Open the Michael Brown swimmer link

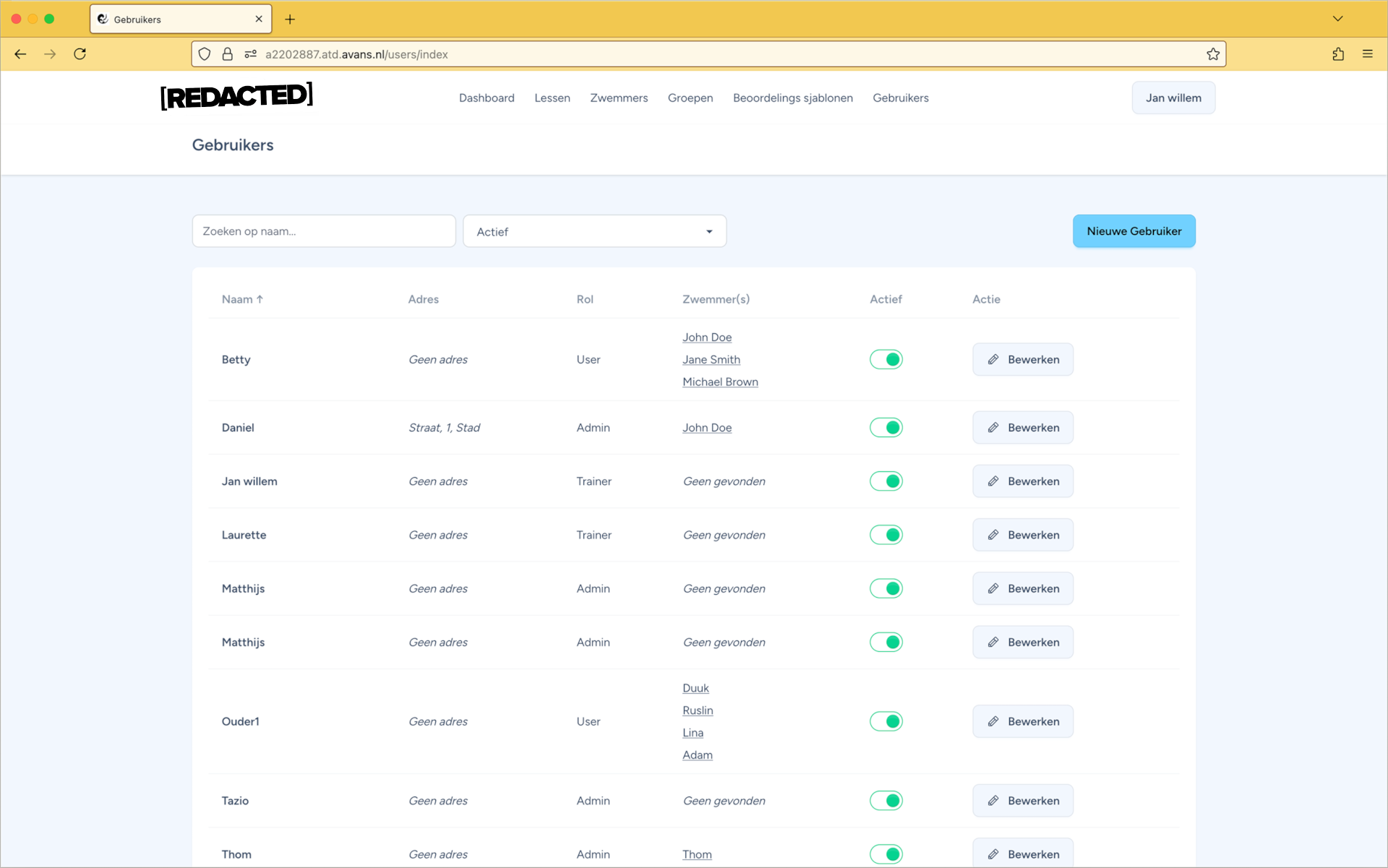pos(720,382)
